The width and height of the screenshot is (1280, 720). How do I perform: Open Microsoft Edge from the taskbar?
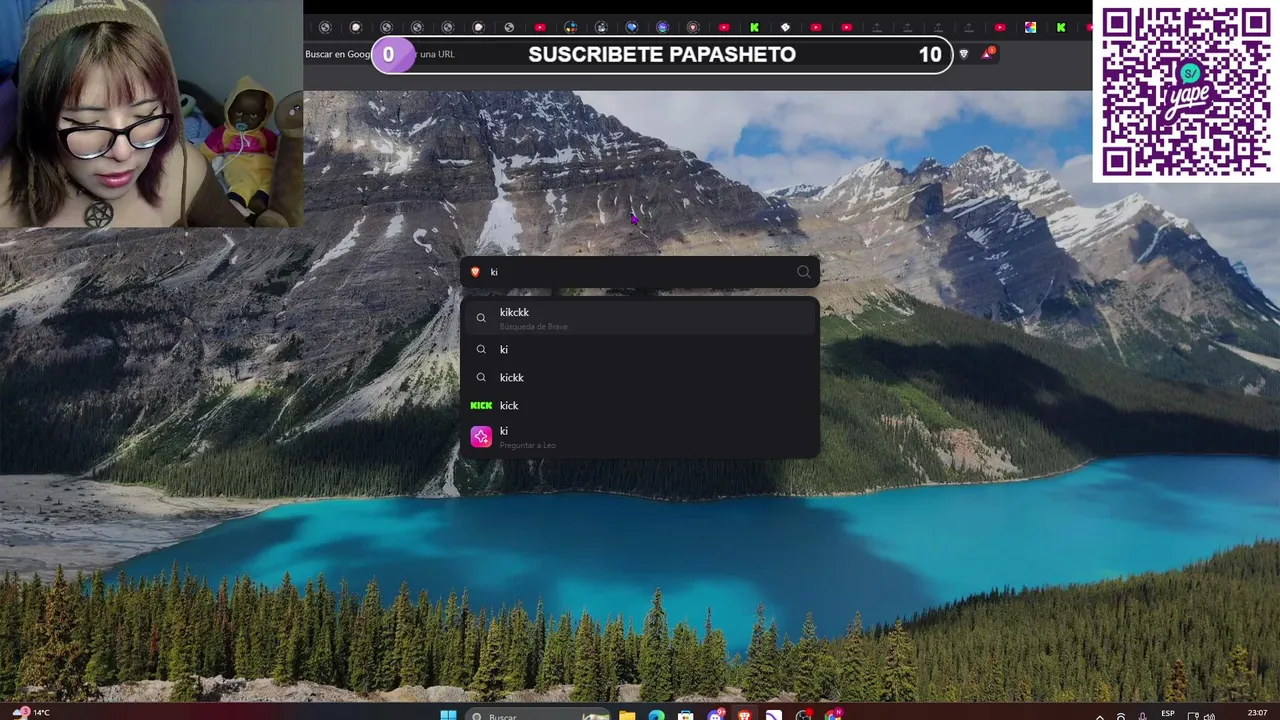tap(656, 714)
